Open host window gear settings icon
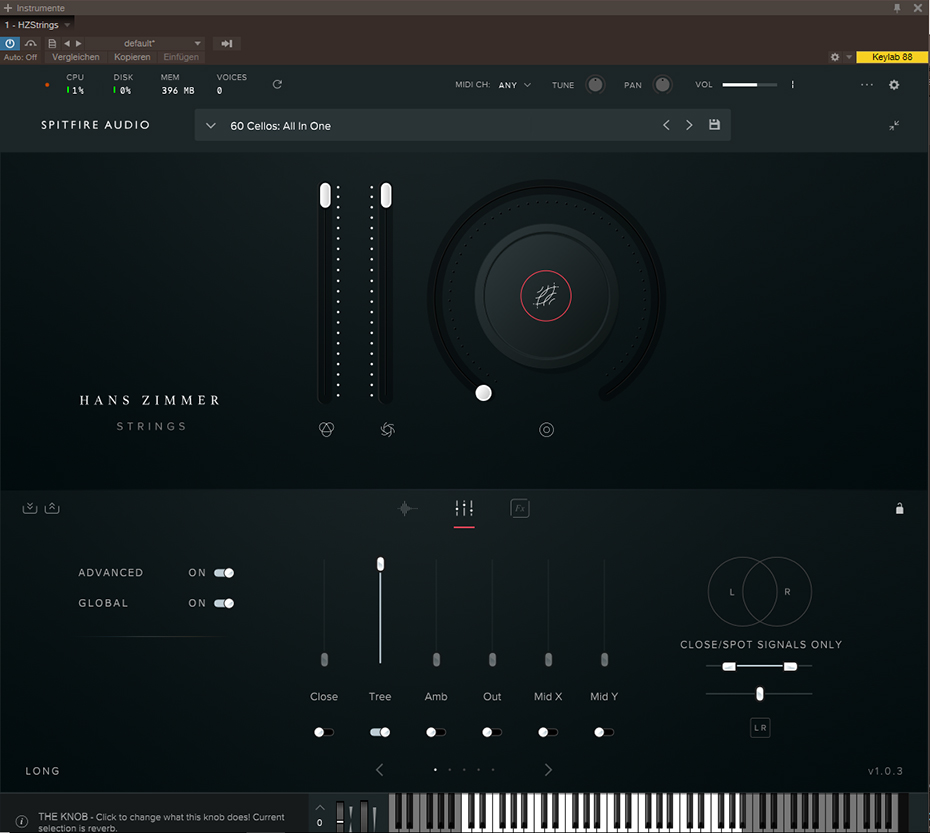The width and height of the screenshot is (930, 833). [x=835, y=57]
